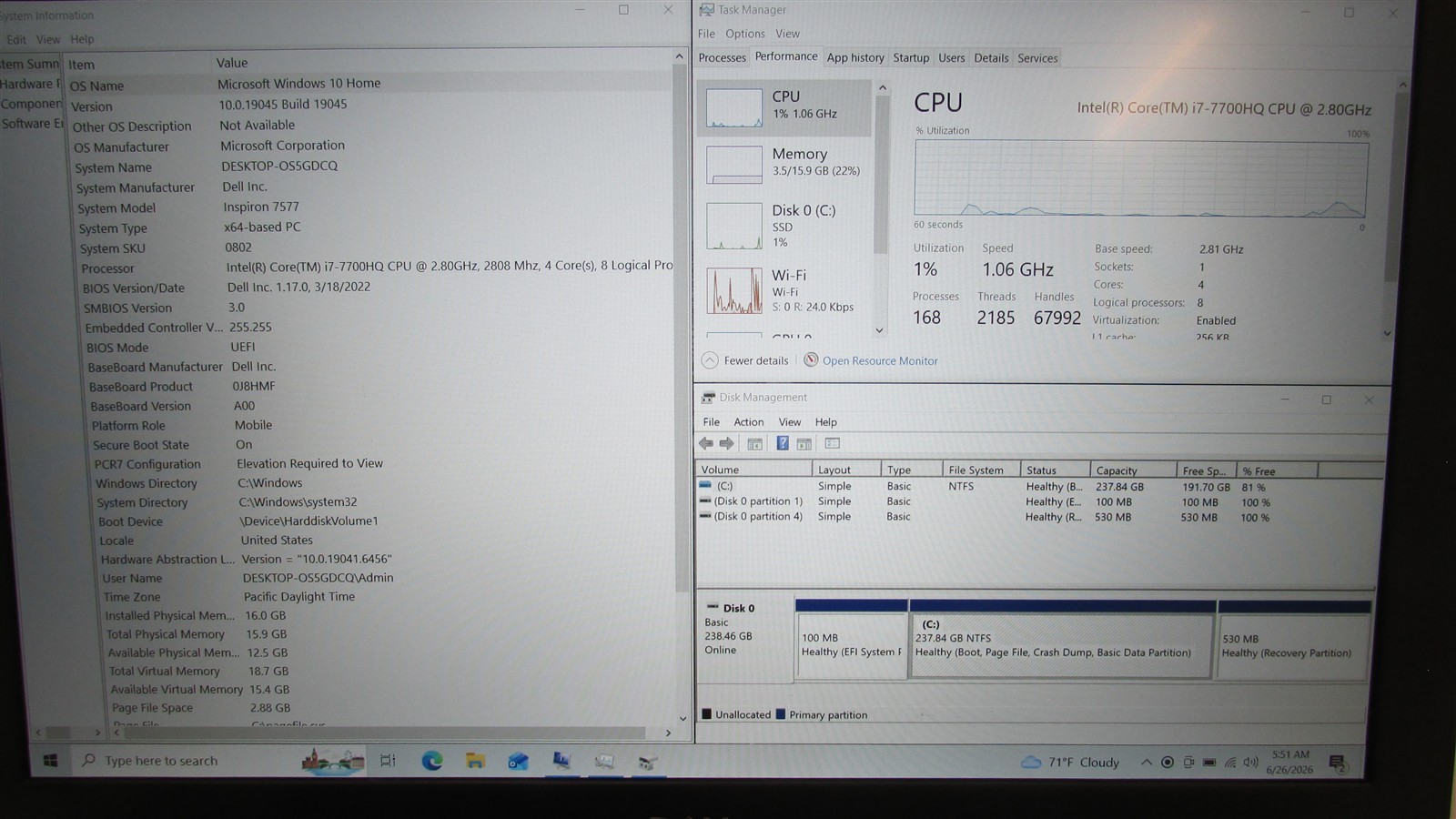
Task: Open the Help menu in System Information
Action: pos(82,39)
